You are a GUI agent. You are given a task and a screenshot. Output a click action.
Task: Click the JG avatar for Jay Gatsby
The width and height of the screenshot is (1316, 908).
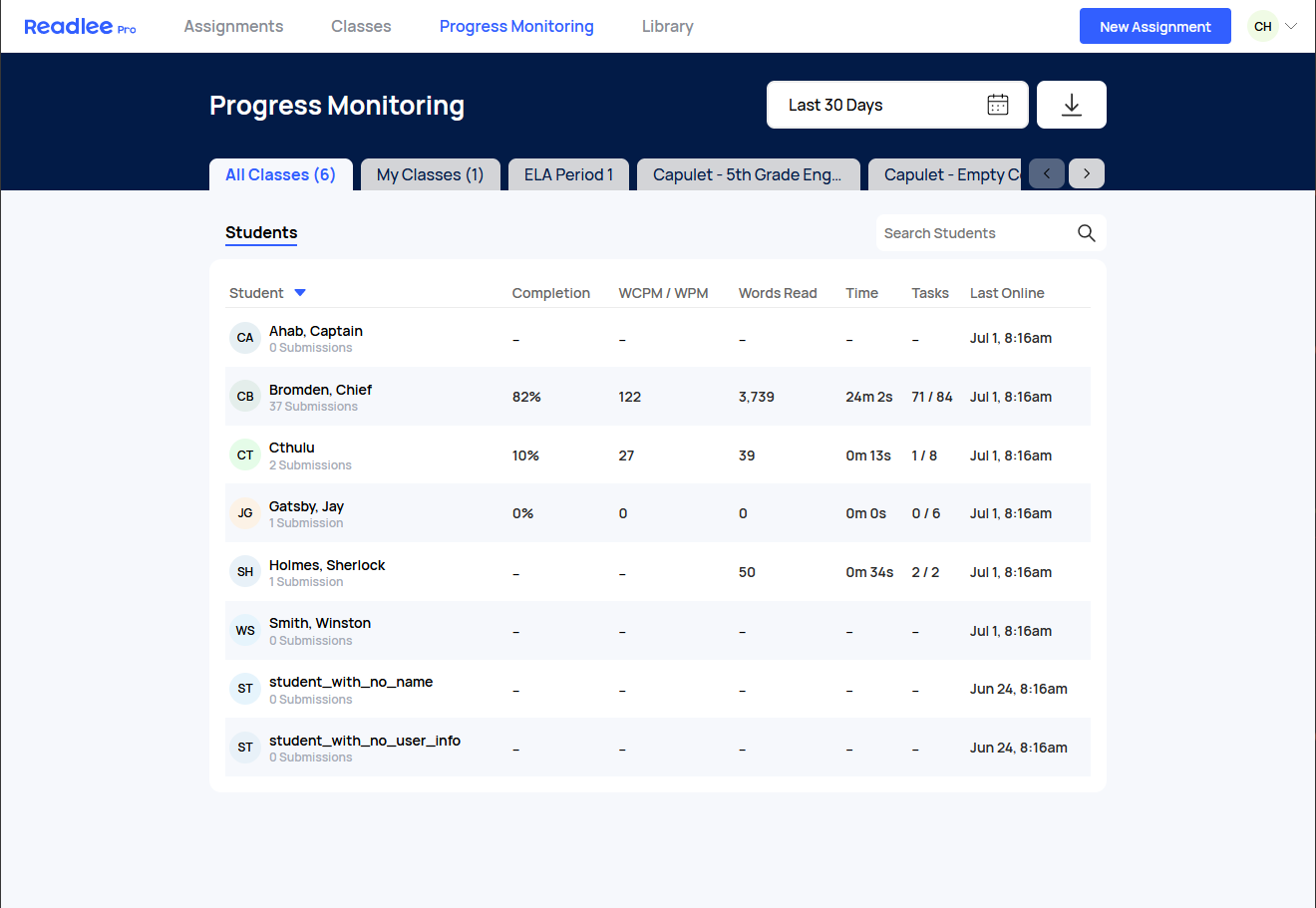point(245,513)
